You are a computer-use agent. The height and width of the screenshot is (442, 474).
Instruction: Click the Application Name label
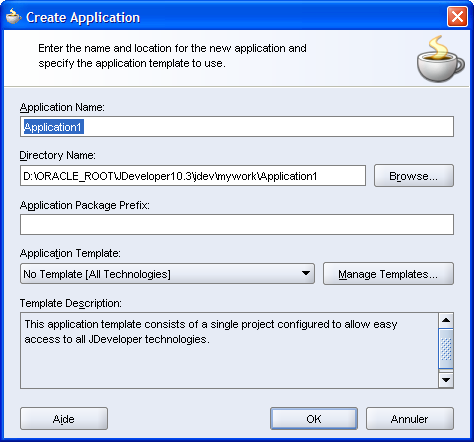point(62,107)
